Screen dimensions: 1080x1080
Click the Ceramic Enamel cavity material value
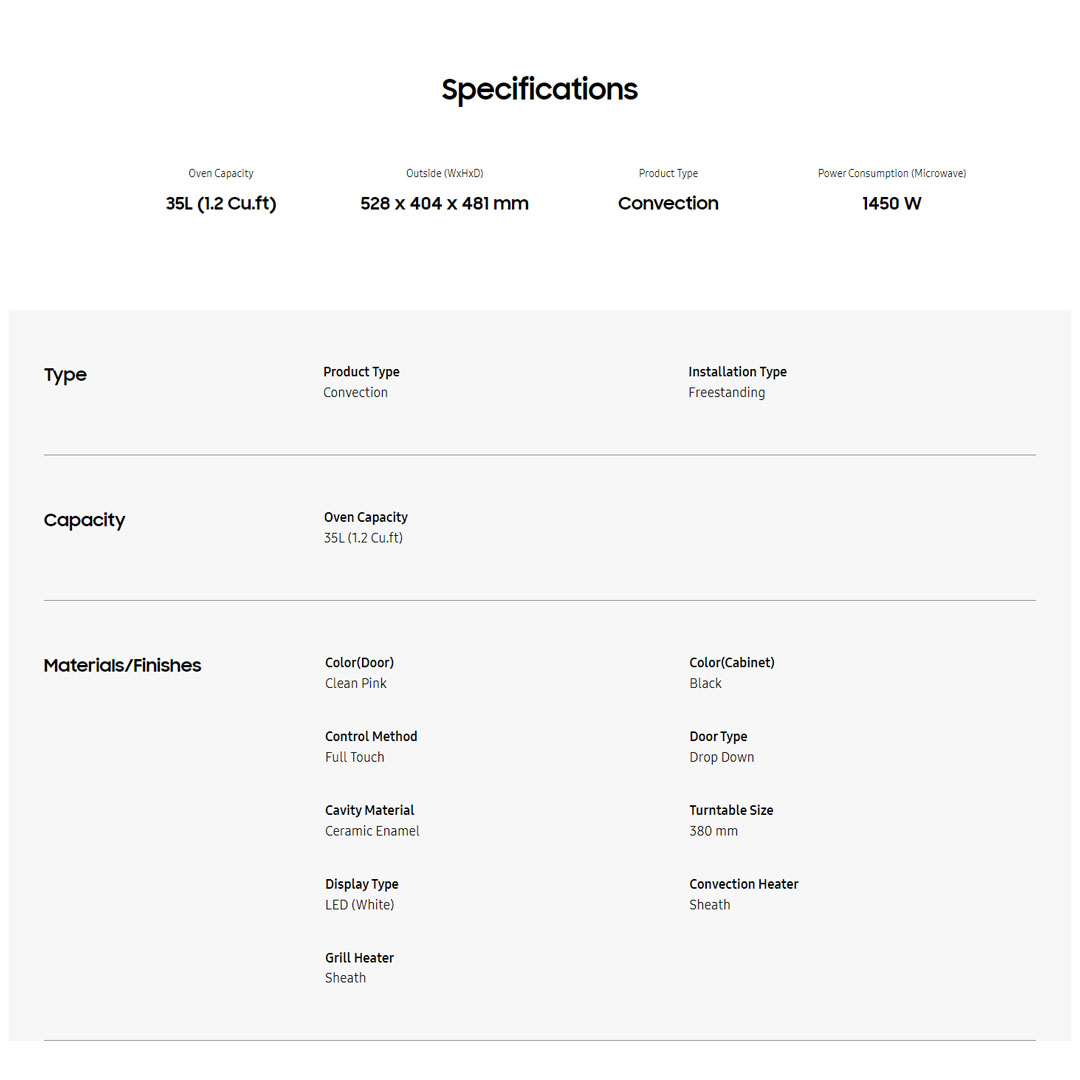point(372,832)
